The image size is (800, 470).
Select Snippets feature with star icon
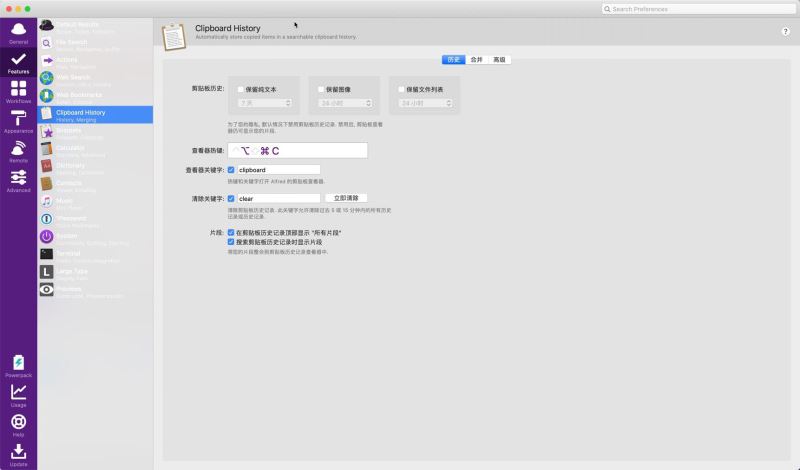(x=95, y=133)
